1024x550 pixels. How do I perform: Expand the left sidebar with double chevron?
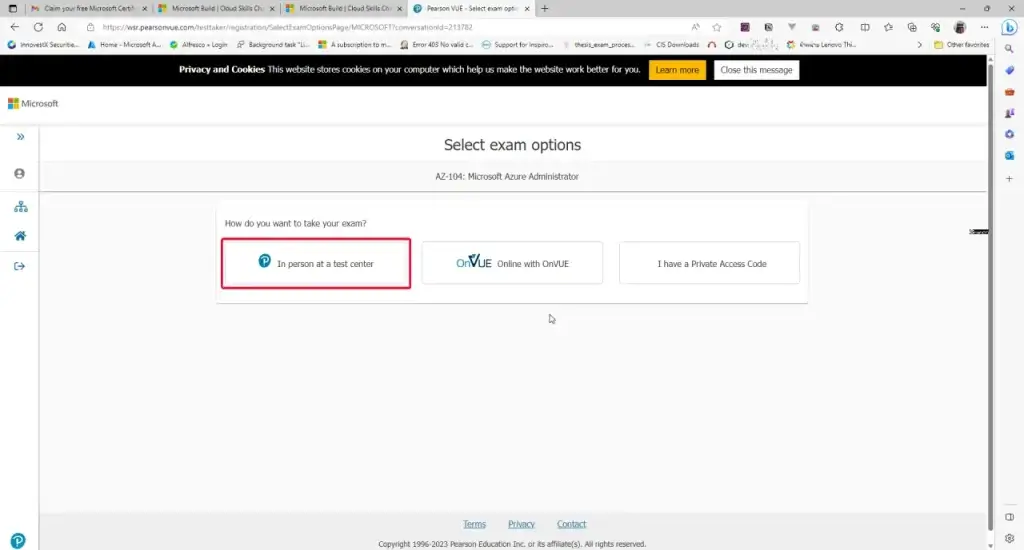click(x=20, y=137)
